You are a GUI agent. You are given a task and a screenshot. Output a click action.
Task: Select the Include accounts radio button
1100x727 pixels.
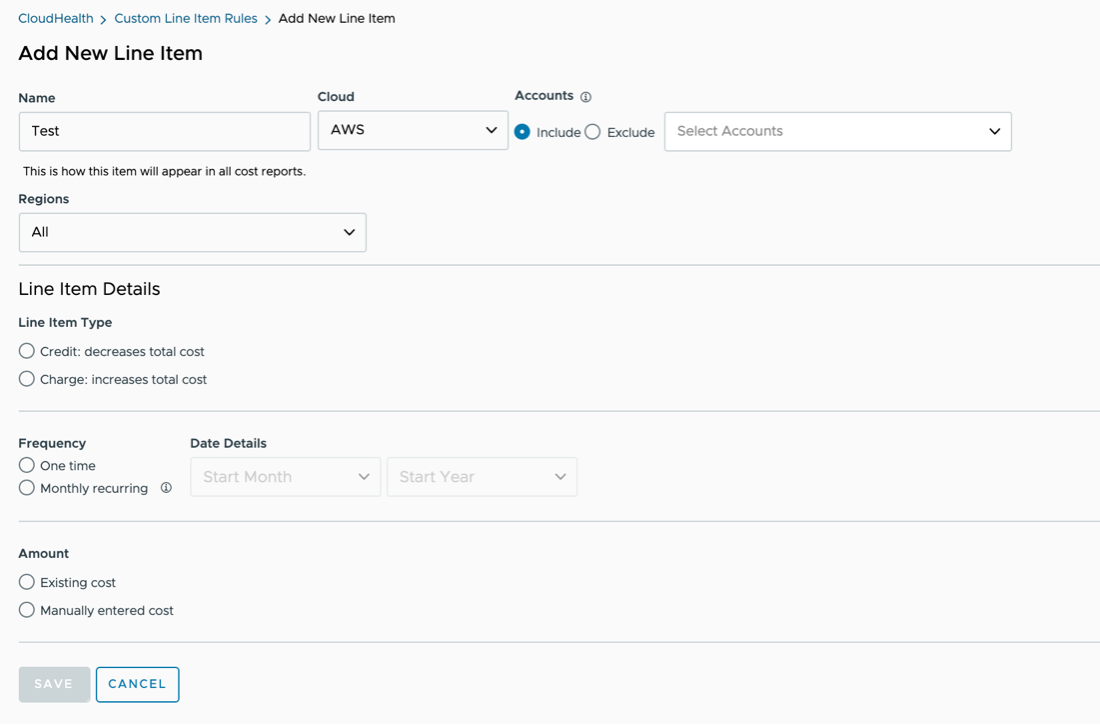click(x=522, y=132)
